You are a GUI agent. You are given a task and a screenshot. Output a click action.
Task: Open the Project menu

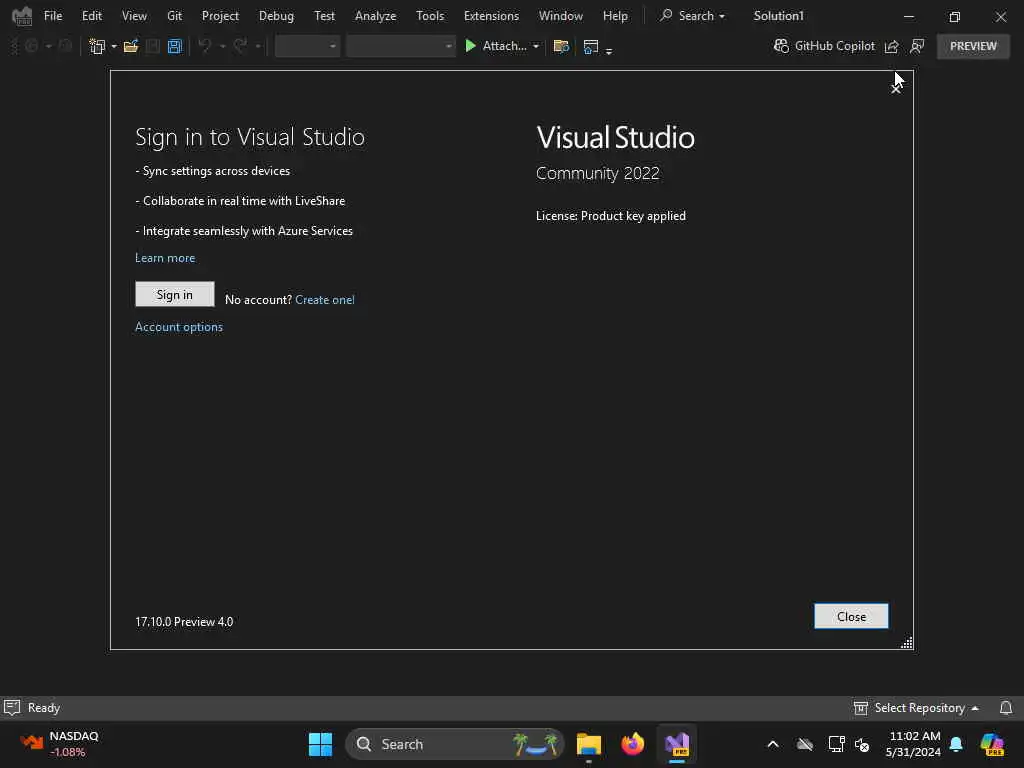(x=220, y=16)
